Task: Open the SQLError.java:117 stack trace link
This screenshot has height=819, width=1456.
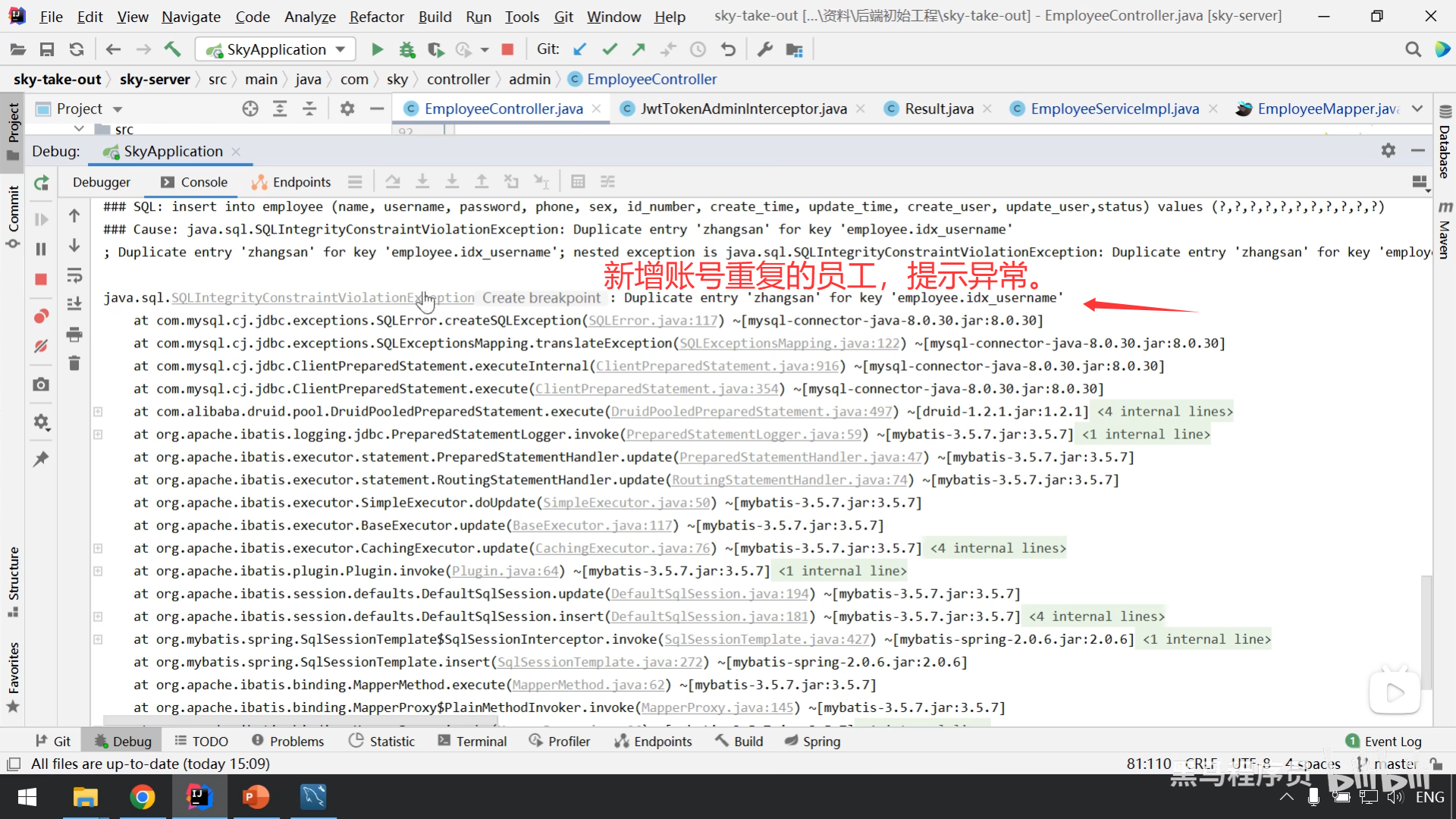Action: (653, 321)
